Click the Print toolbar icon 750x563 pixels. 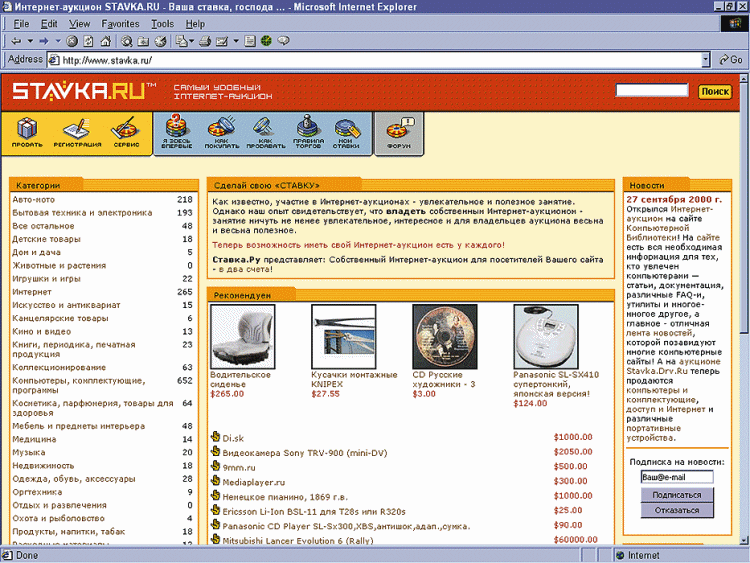[x=205, y=41]
